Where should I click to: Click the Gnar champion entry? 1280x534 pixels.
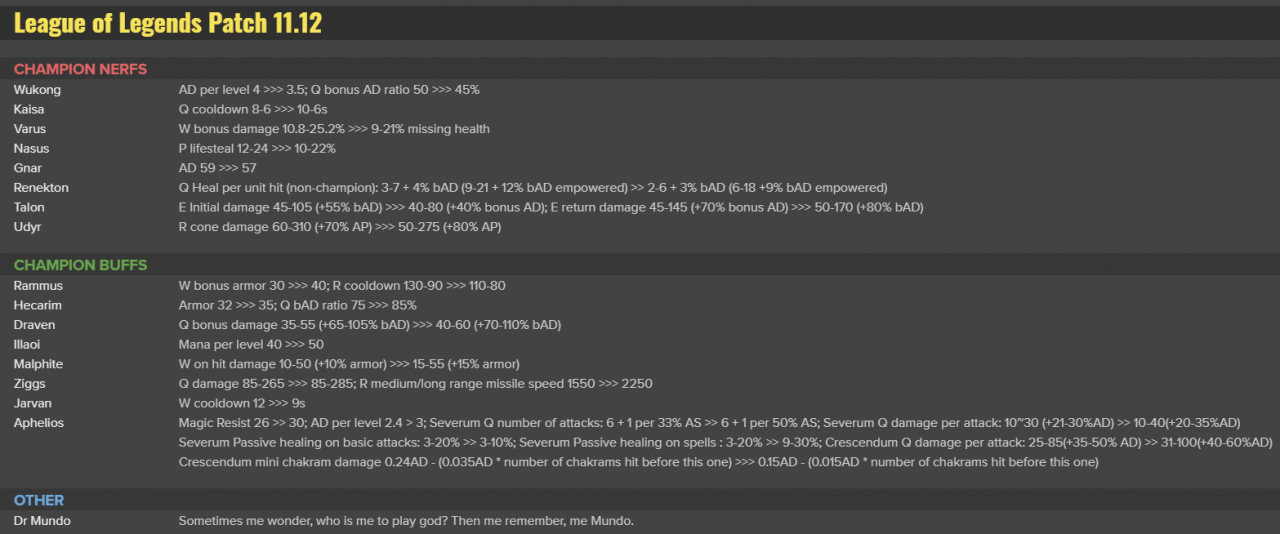coord(28,168)
